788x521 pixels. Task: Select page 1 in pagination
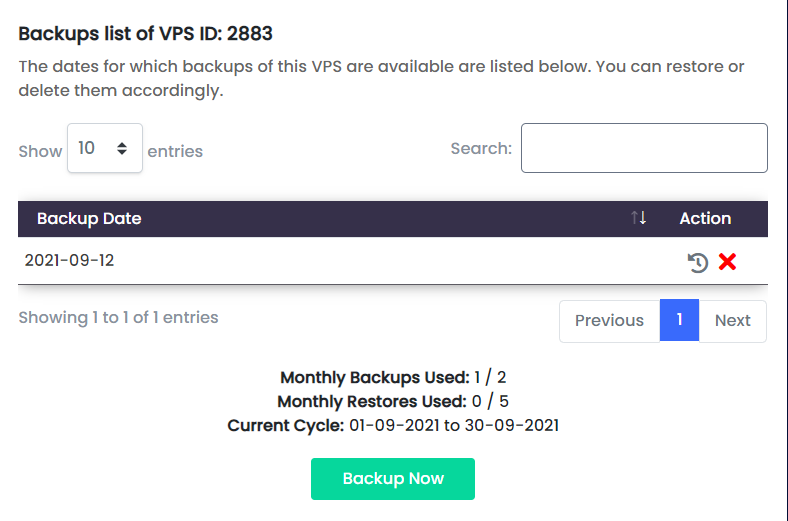679,320
